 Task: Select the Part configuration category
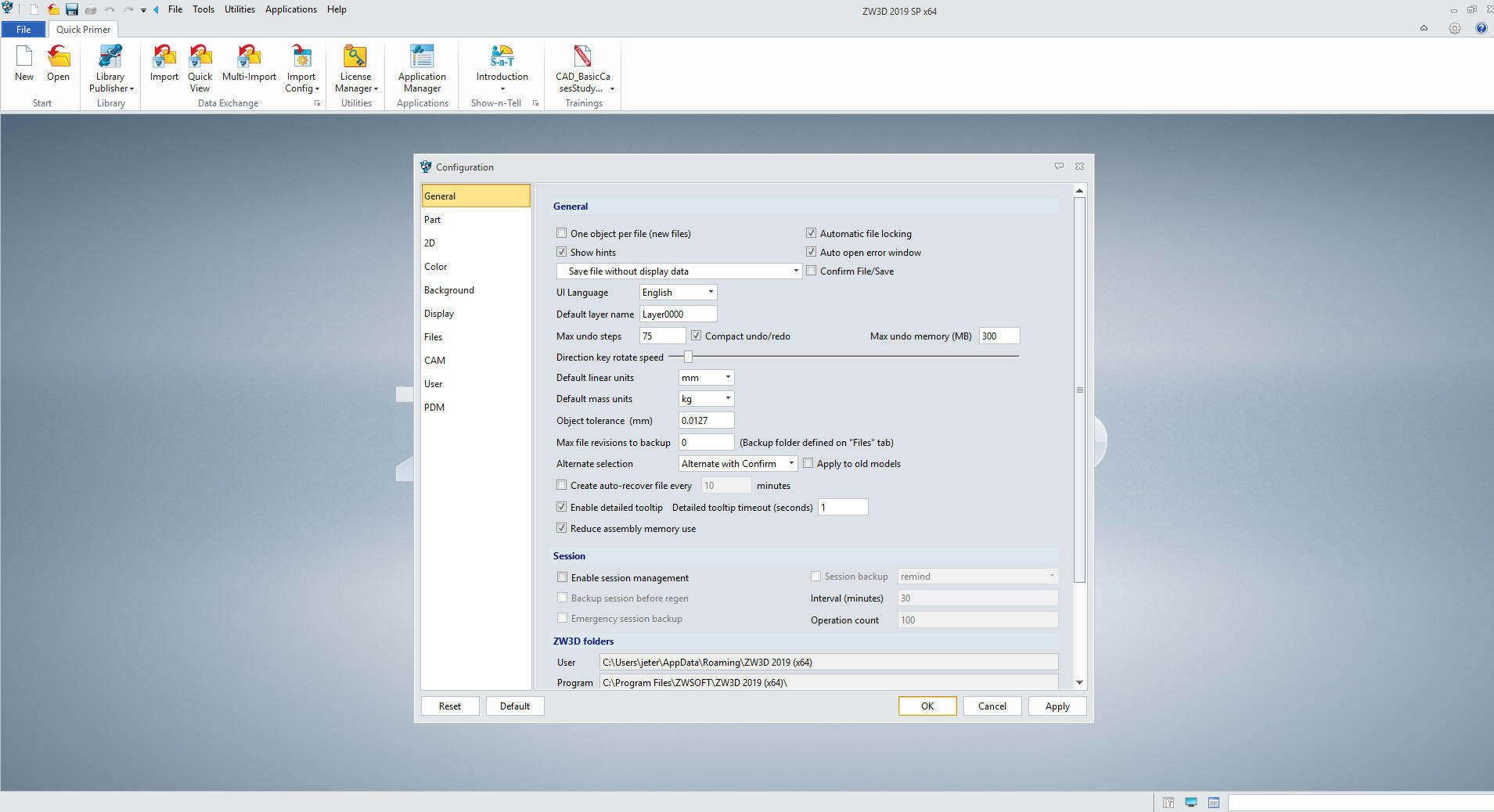point(476,220)
